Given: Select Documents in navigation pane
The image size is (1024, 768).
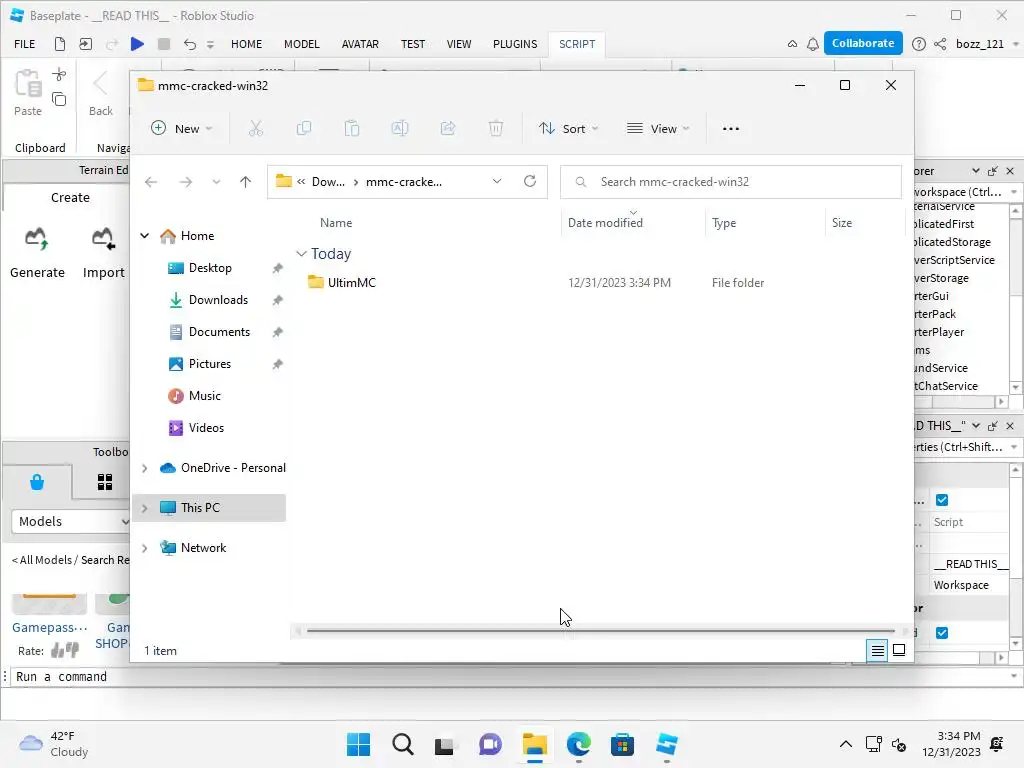Looking at the screenshot, I should tap(219, 332).
